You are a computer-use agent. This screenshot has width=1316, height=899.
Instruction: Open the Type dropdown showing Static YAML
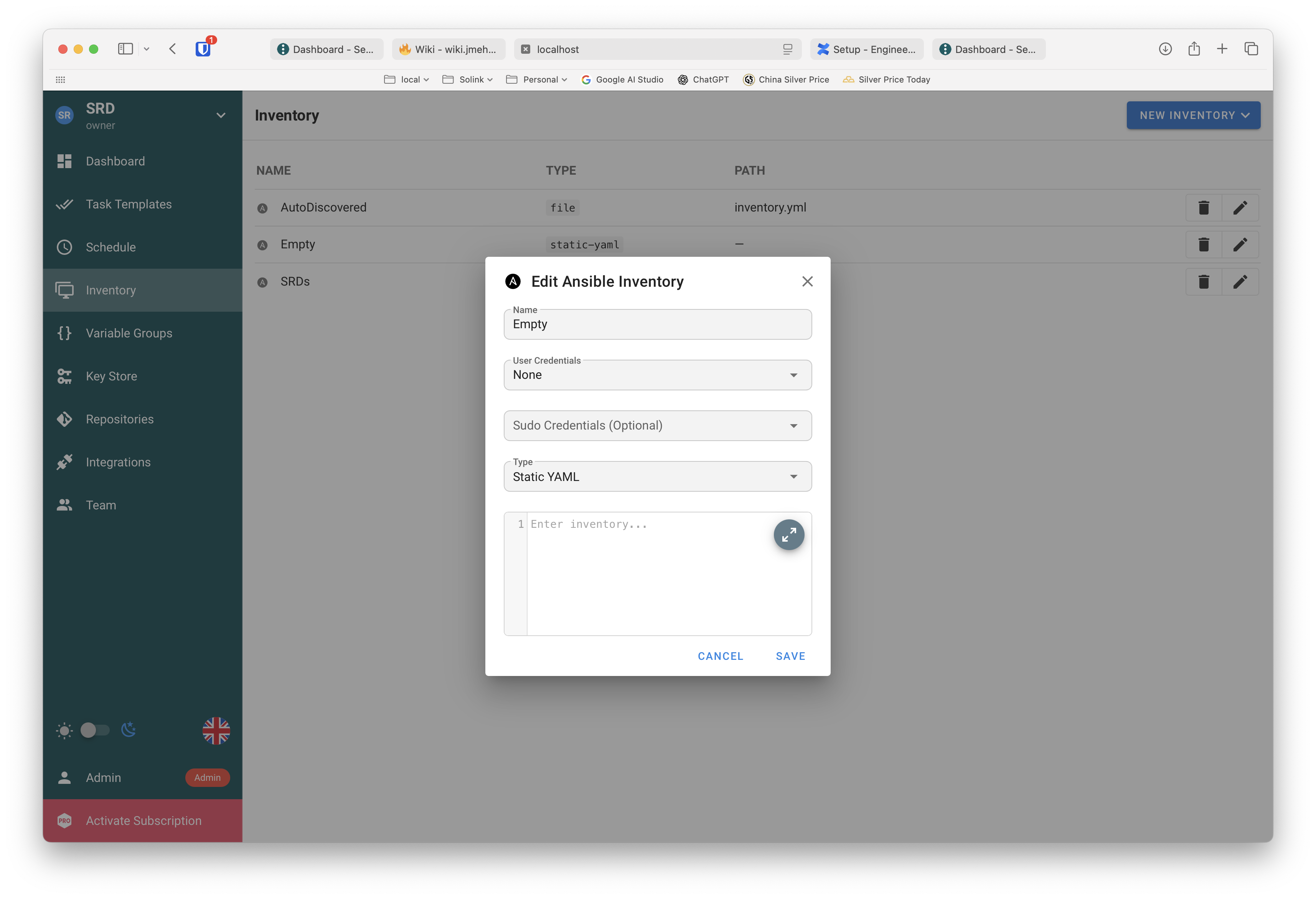point(658,476)
